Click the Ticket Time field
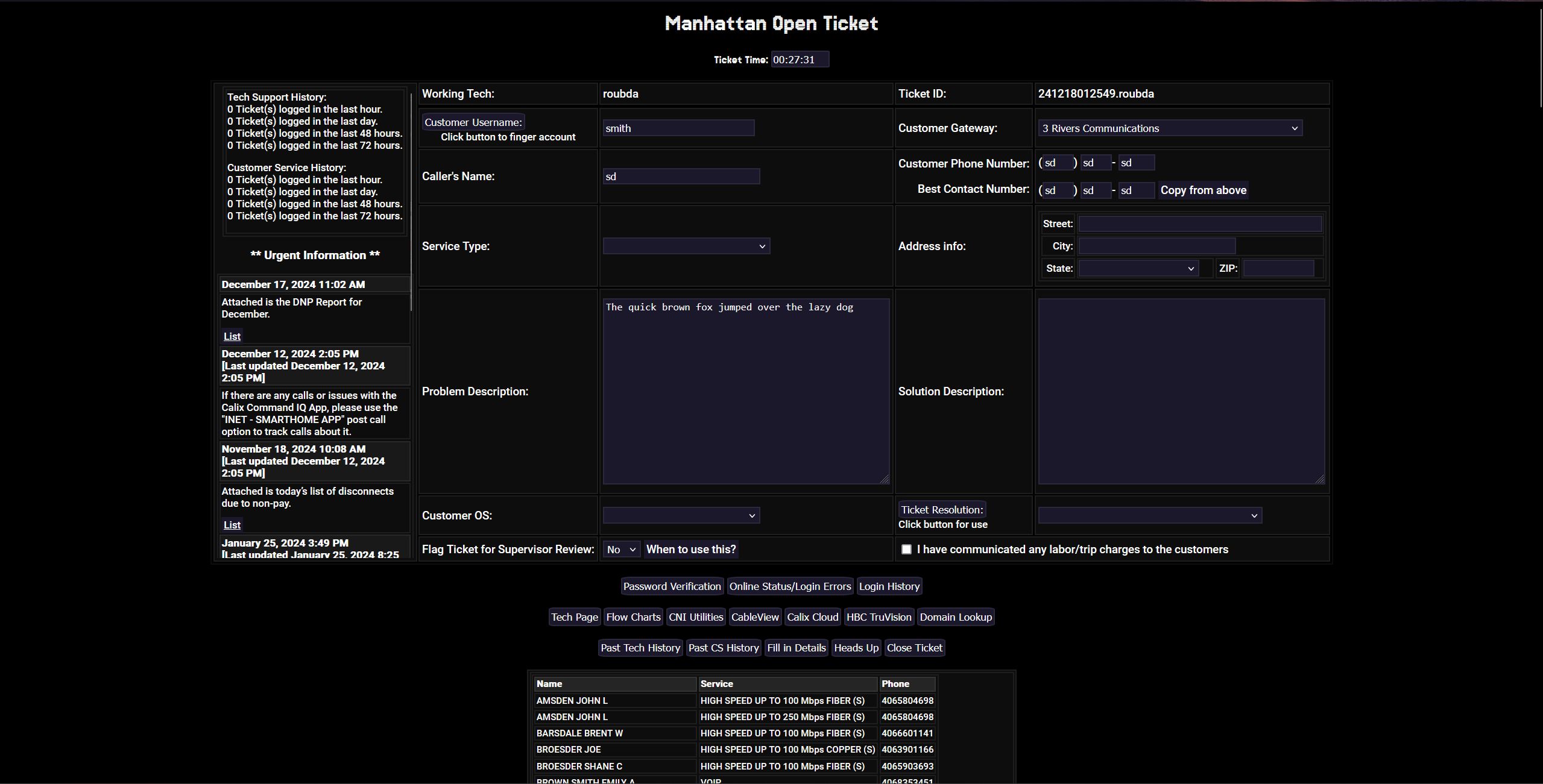Screen dimensions: 1543x784 click(800, 59)
